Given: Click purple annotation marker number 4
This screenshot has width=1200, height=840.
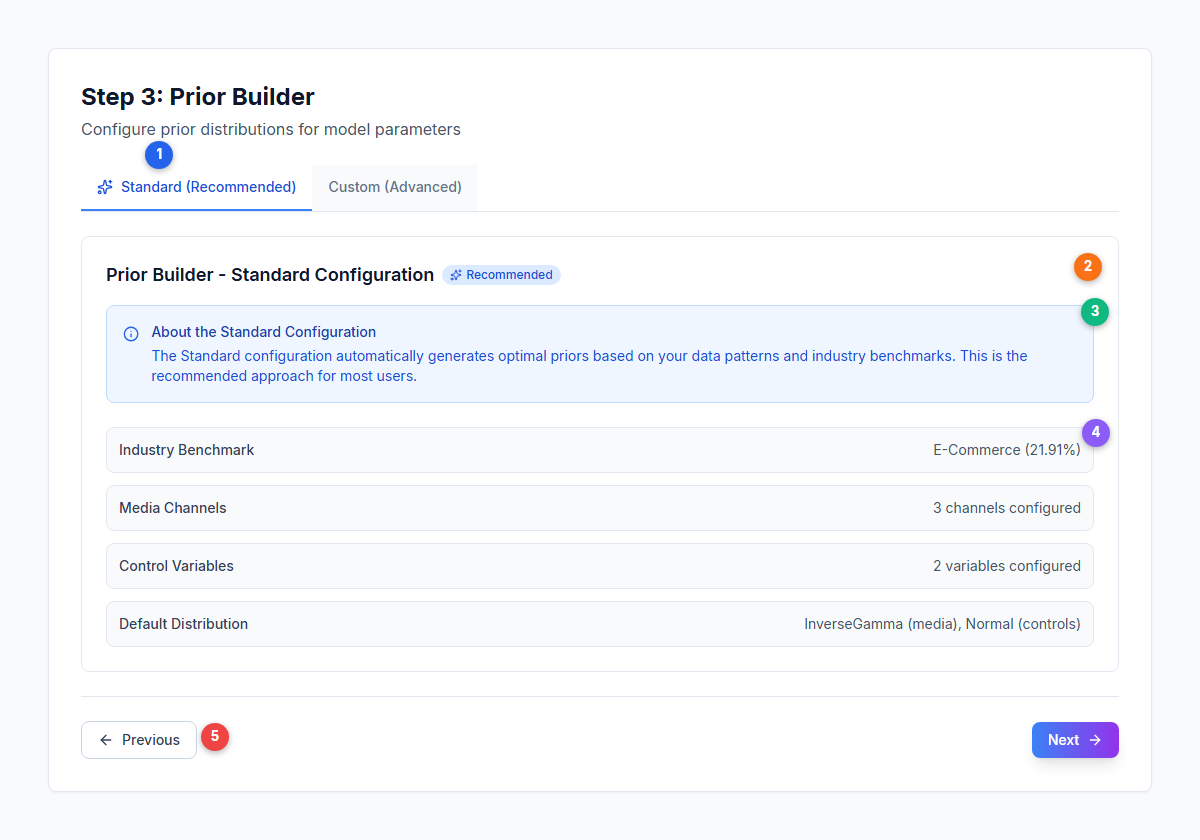Looking at the screenshot, I should [x=1096, y=433].
